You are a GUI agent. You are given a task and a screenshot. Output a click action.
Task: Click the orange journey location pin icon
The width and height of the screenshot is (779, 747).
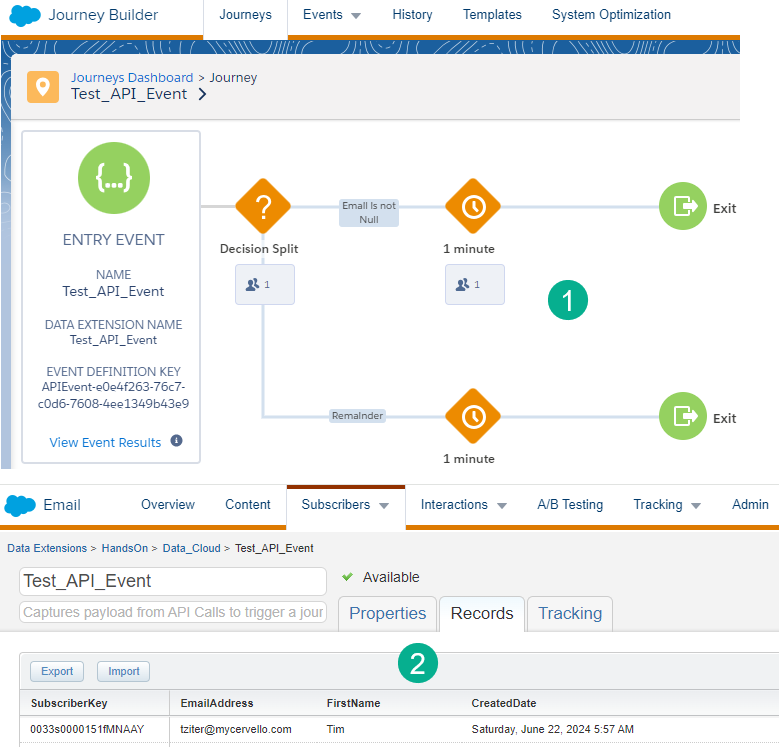[43, 87]
